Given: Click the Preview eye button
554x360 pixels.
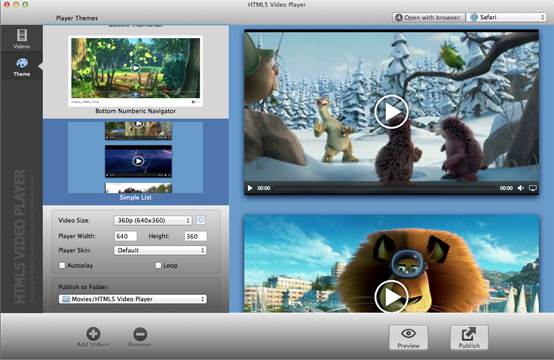Looking at the screenshot, I should 408,338.
